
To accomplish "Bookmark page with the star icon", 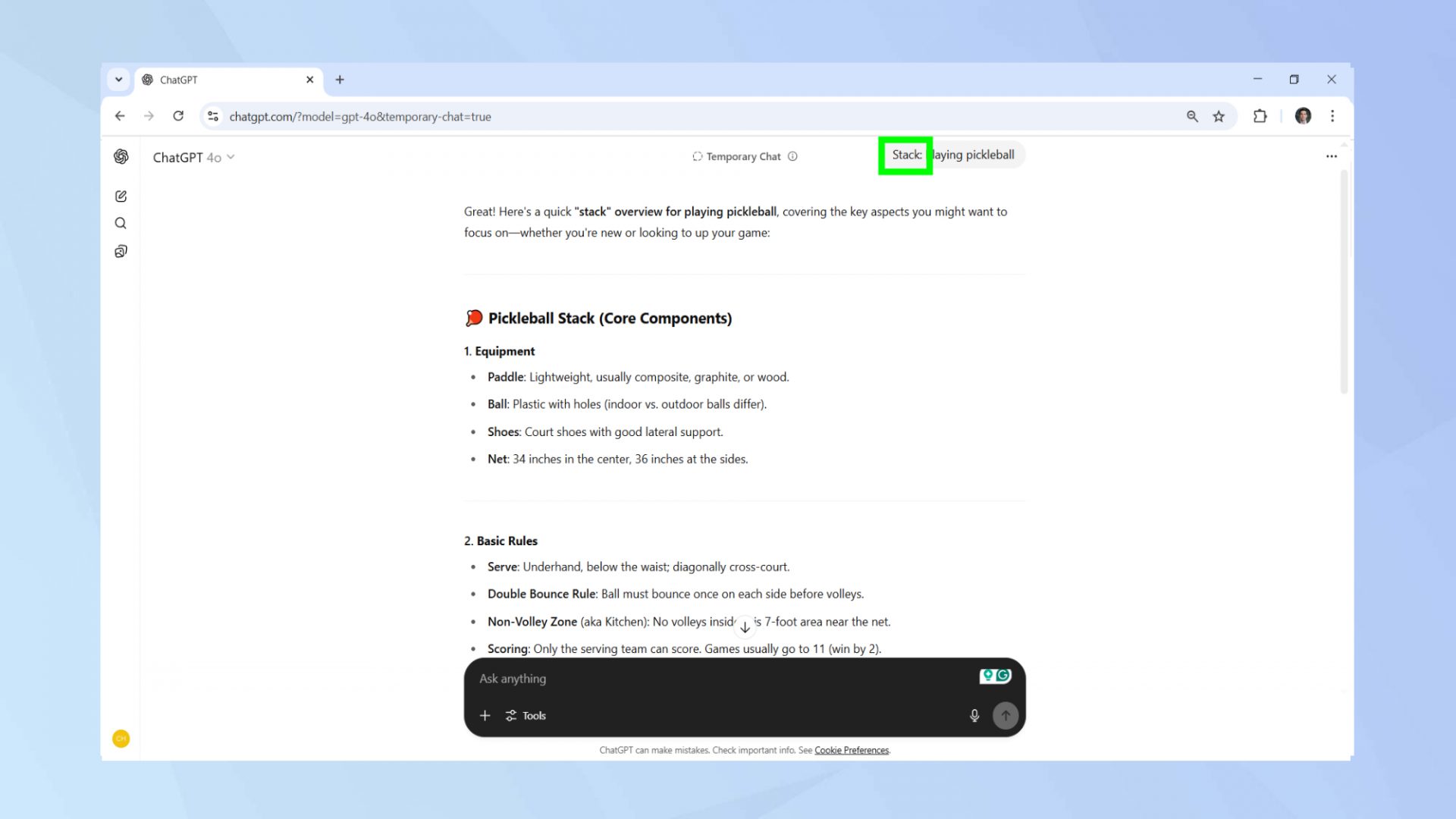I will coord(1219,116).
